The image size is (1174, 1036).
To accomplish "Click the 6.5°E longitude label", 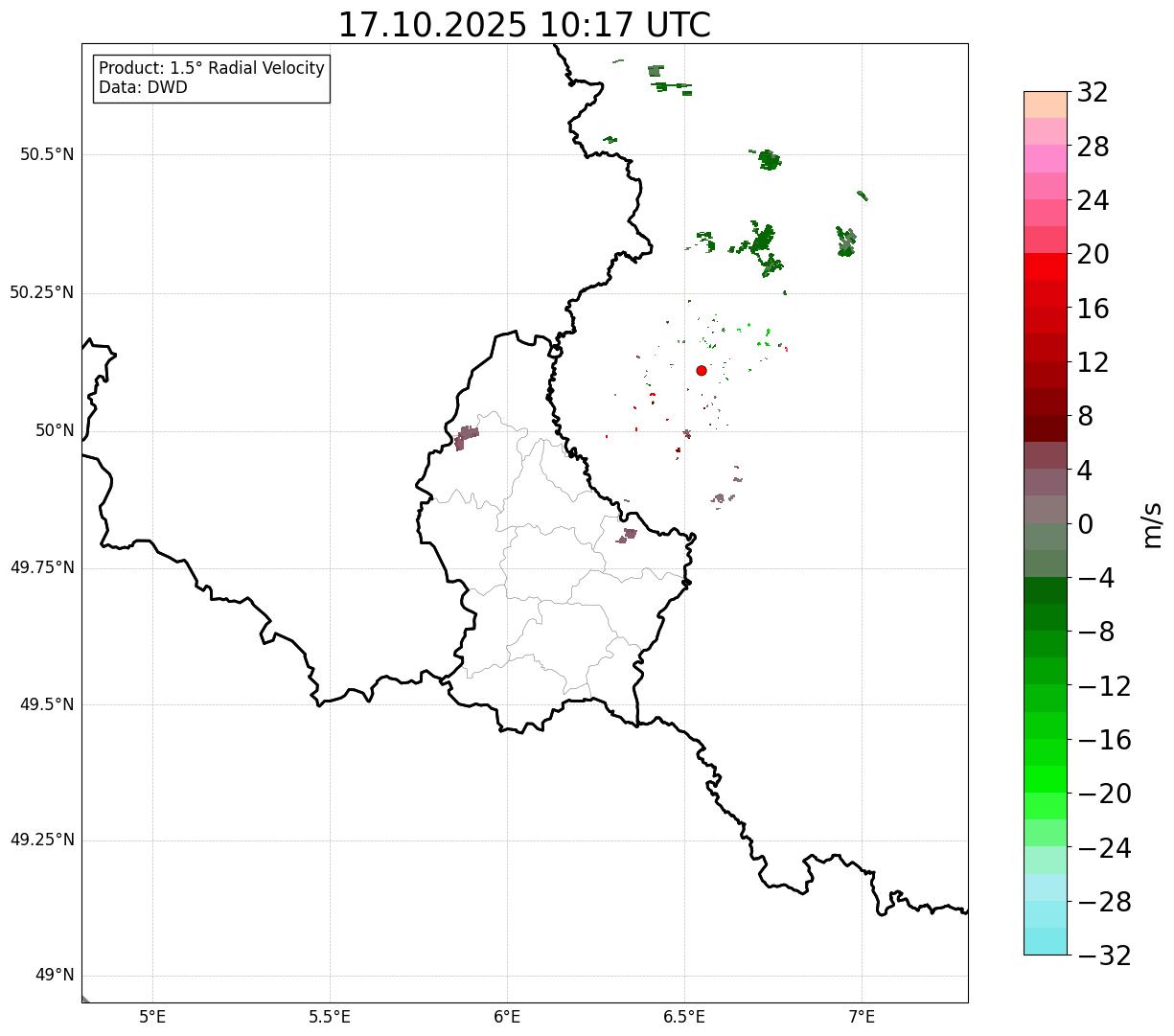I will [684, 1017].
